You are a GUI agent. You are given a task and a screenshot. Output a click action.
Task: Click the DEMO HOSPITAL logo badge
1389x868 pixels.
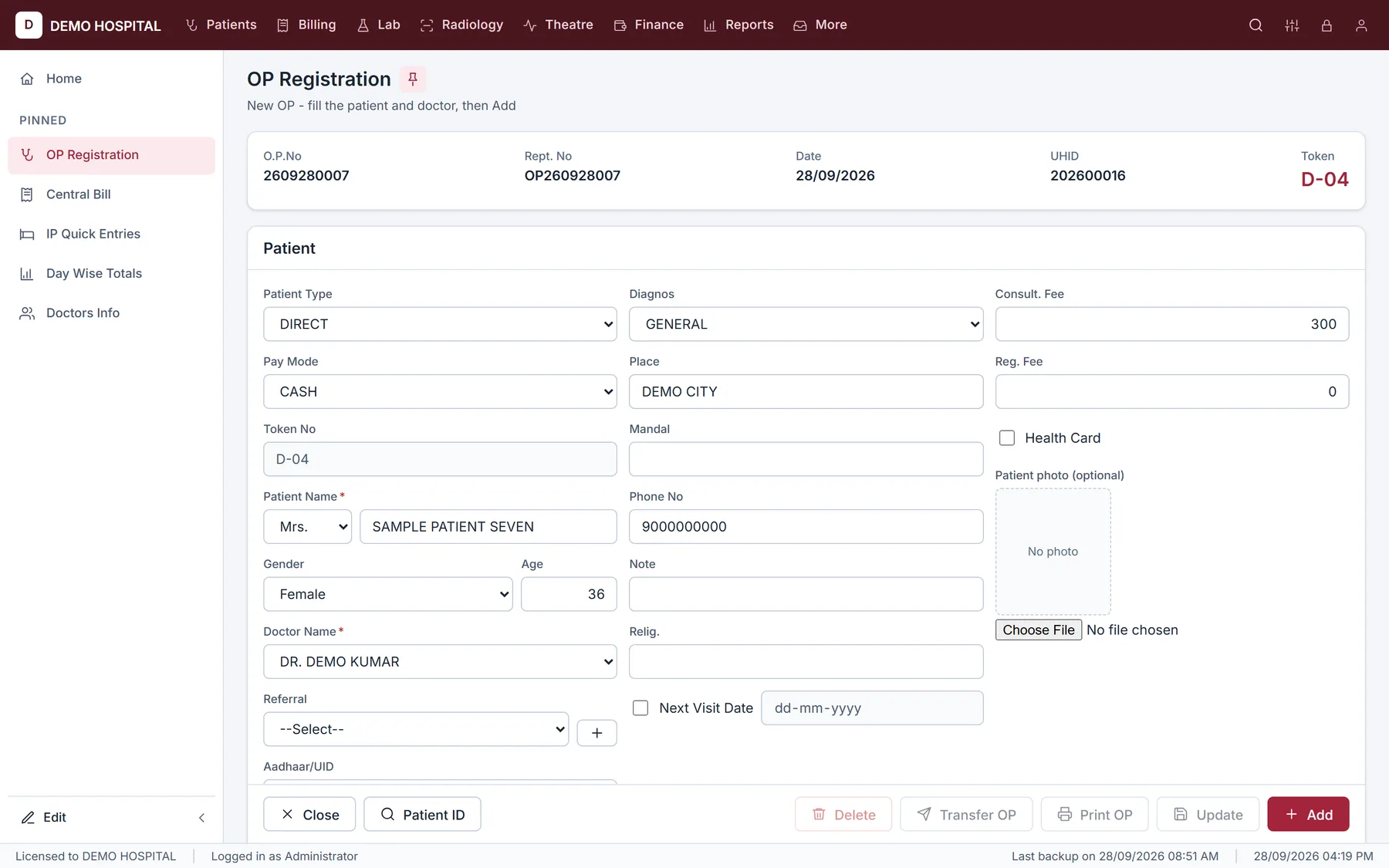[x=29, y=25]
